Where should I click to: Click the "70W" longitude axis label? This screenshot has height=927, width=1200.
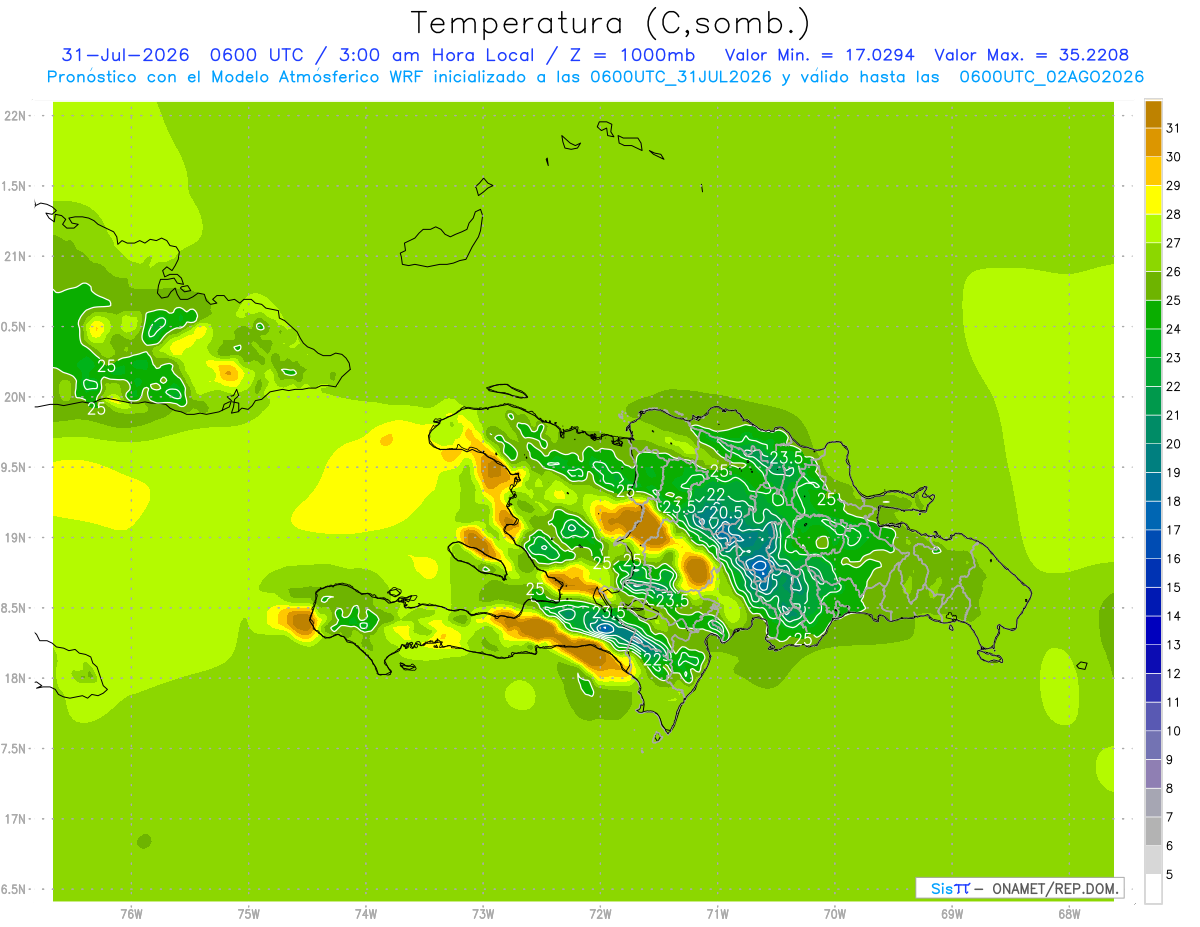click(835, 914)
